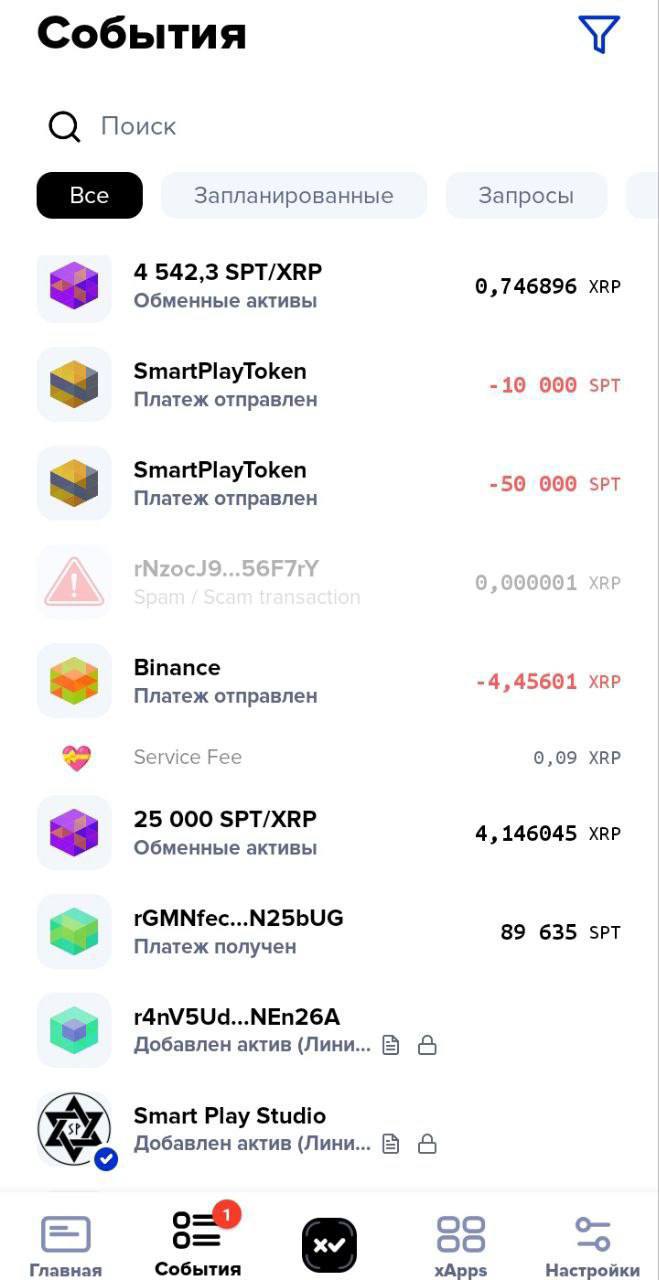
Task: Open xApps from bottom navigation
Action: pos(460,1244)
